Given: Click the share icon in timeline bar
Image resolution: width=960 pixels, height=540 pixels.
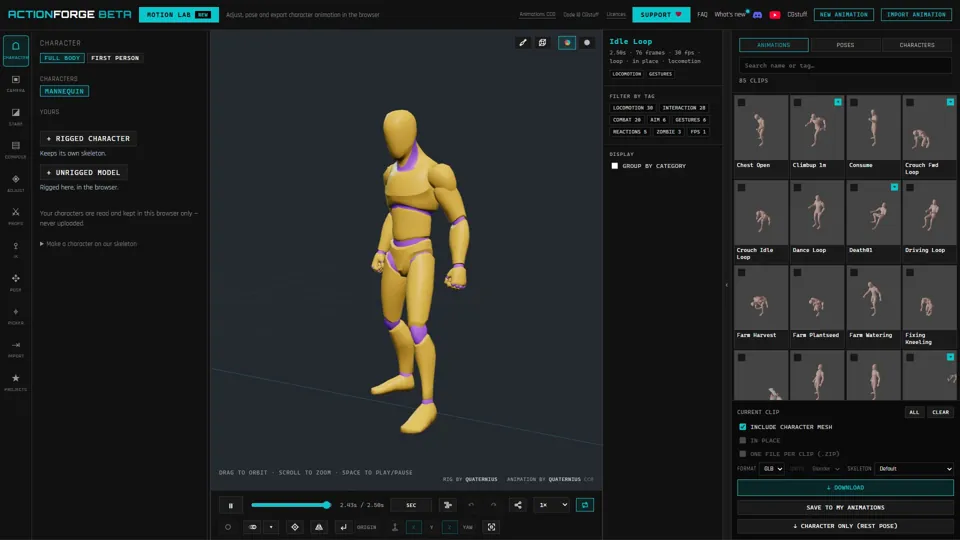Looking at the screenshot, I should pos(518,505).
